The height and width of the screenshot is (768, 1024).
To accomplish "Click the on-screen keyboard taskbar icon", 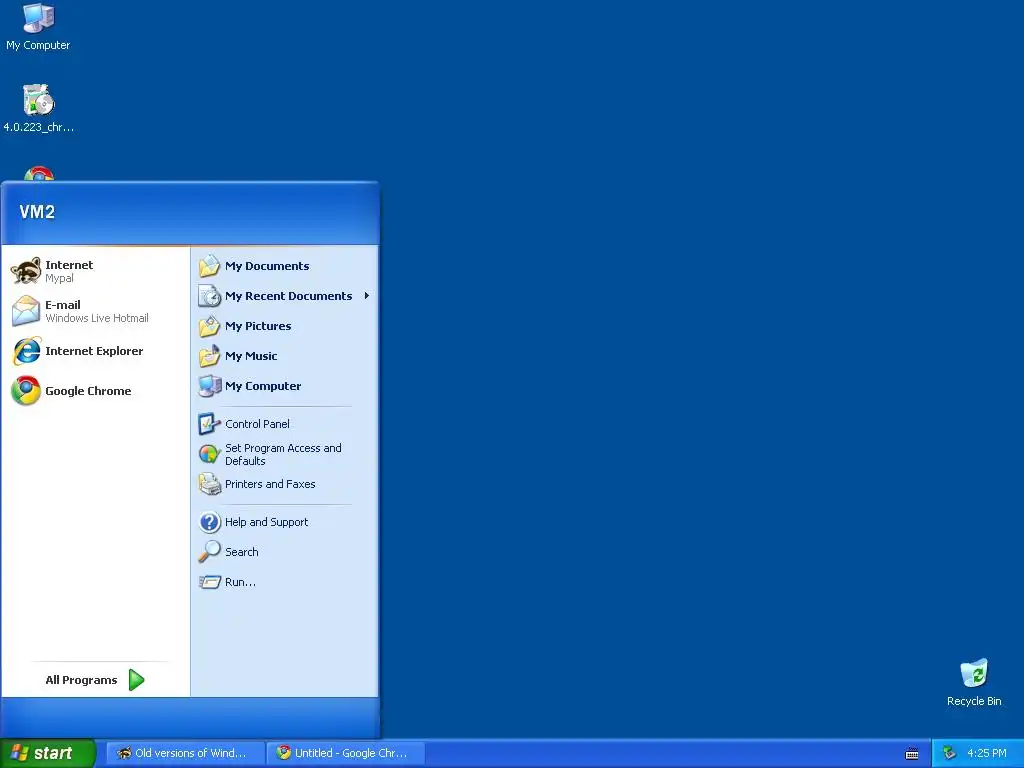I will coord(912,754).
